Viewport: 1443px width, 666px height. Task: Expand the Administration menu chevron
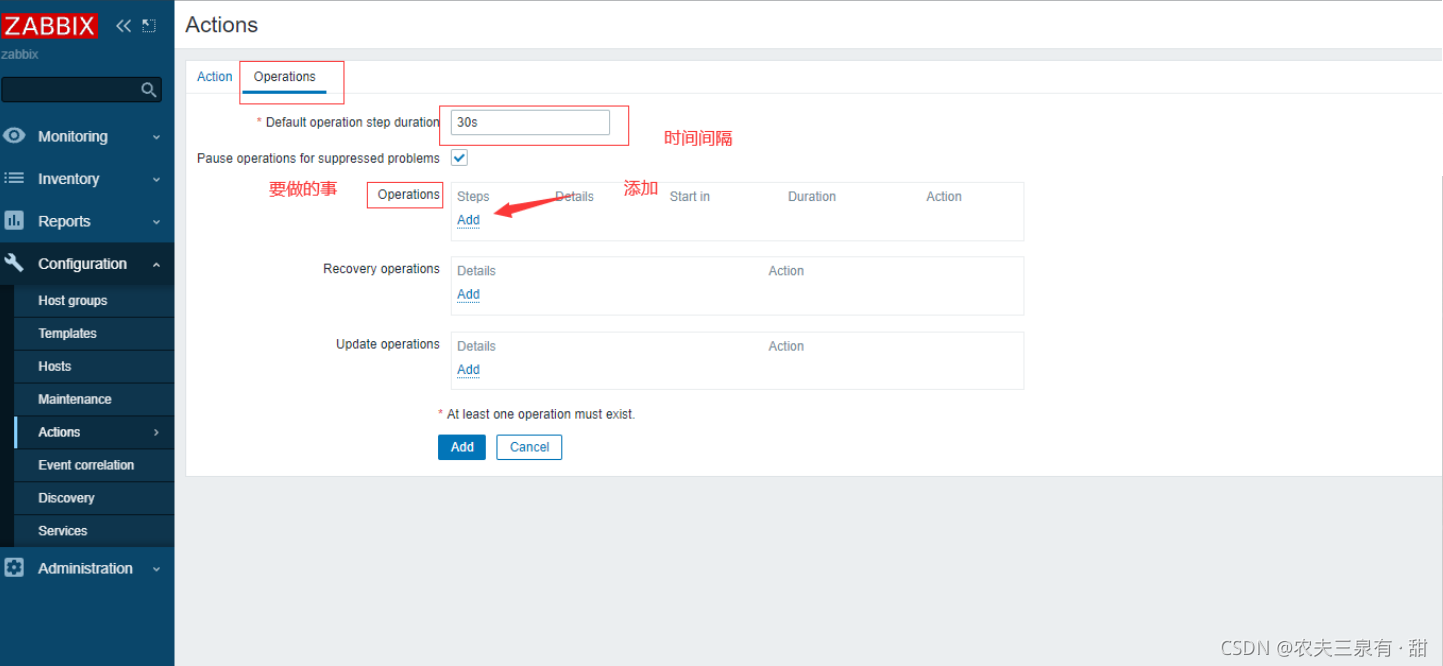[156, 569]
